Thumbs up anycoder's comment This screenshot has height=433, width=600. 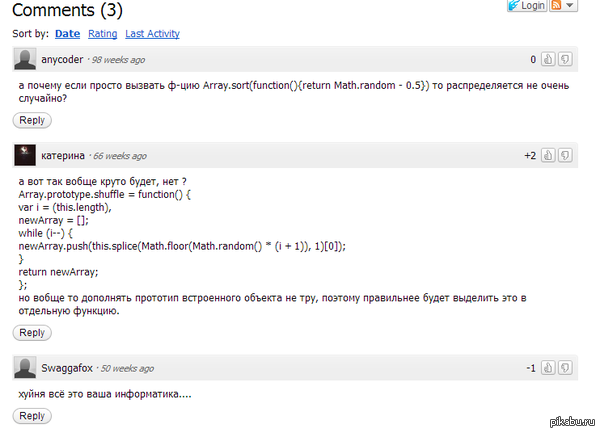(x=549, y=59)
